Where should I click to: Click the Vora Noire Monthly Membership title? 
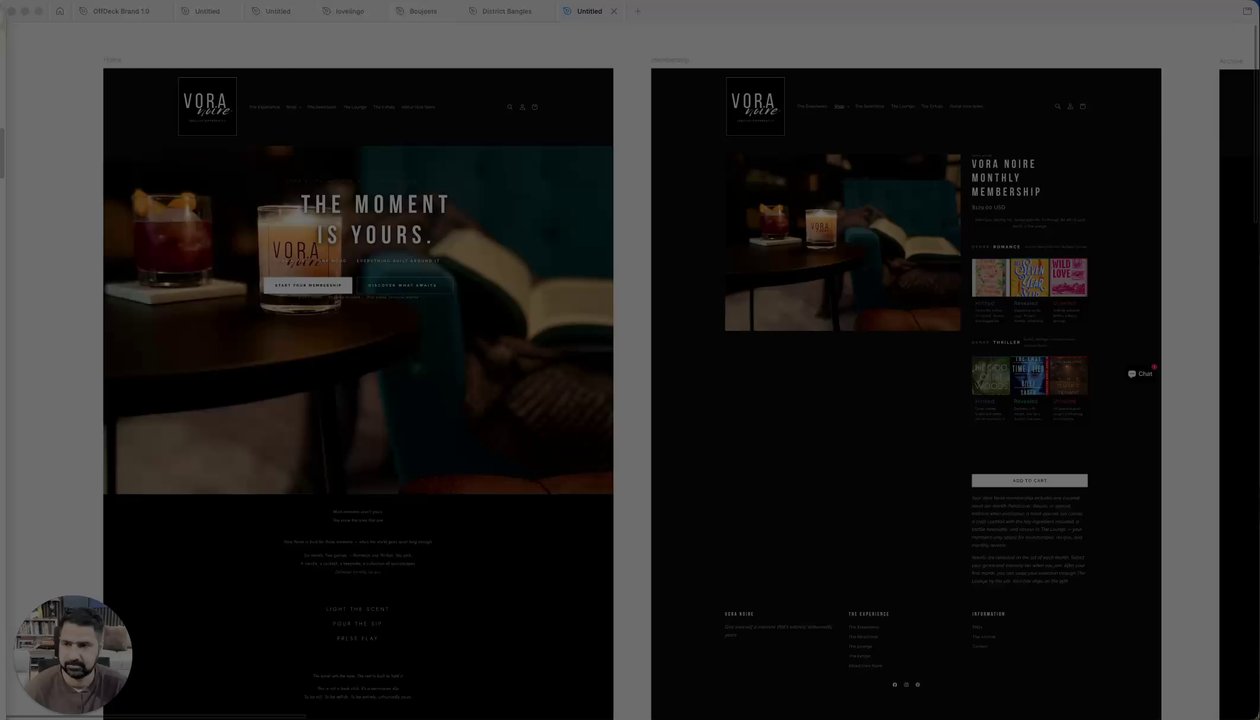(1006, 178)
